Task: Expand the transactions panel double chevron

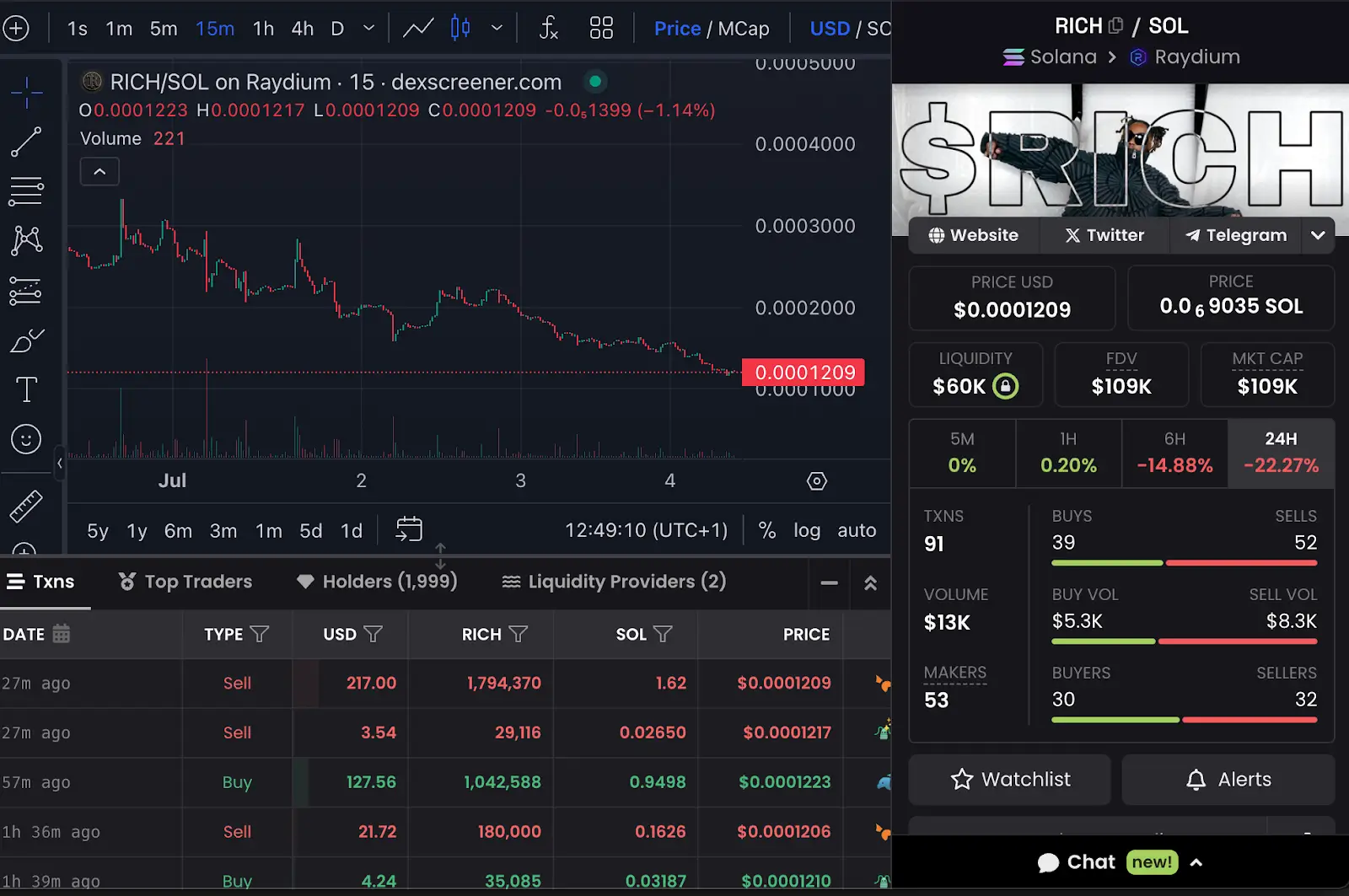Action: pyautogui.click(x=871, y=582)
